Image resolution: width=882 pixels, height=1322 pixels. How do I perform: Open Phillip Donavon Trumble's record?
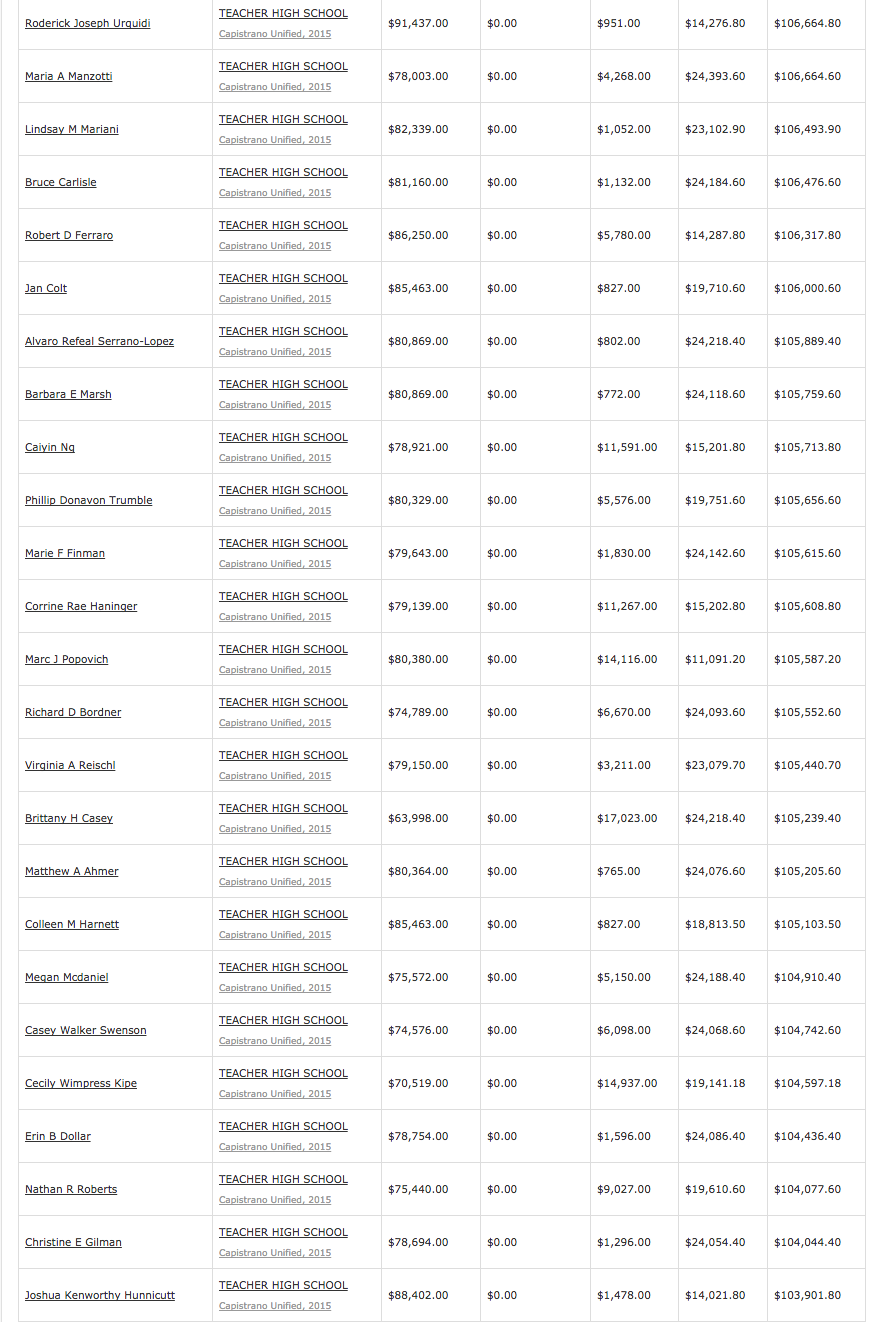pos(88,500)
